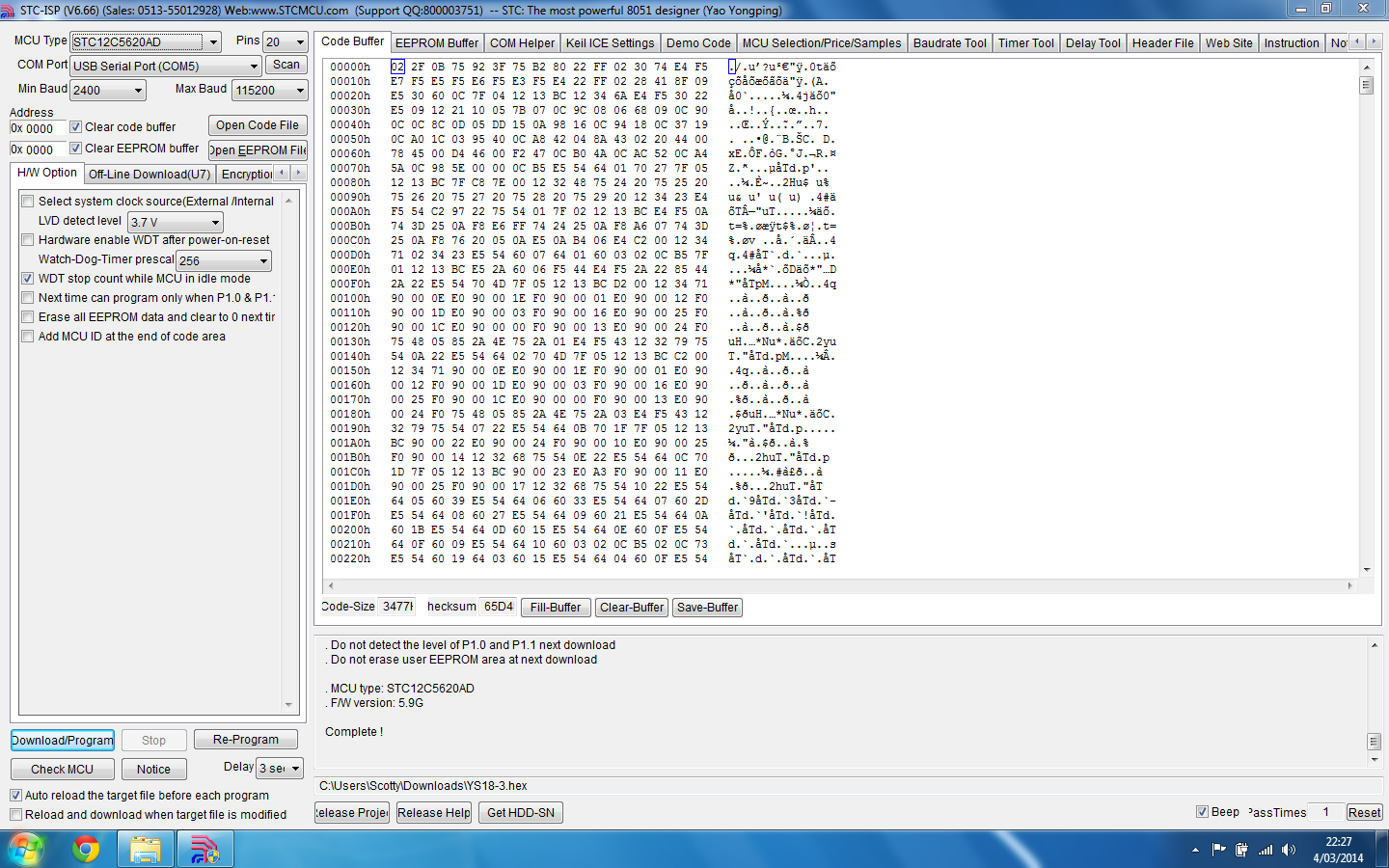
Task: Switch to EEPROM Buffer tab
Action: (437, 42)
